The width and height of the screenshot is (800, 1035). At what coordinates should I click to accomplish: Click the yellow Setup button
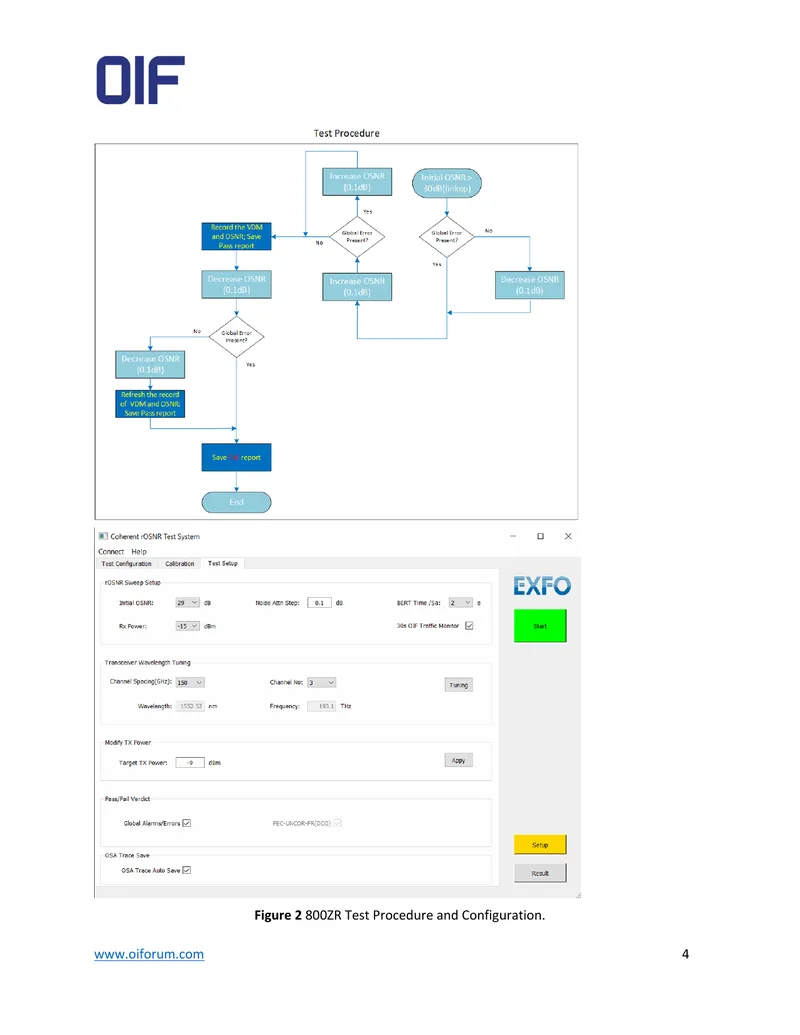tap(540, 845)
